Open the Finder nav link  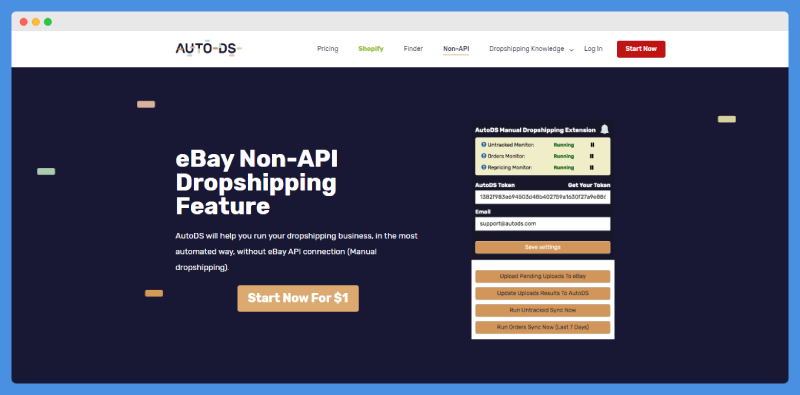point(413,49)
